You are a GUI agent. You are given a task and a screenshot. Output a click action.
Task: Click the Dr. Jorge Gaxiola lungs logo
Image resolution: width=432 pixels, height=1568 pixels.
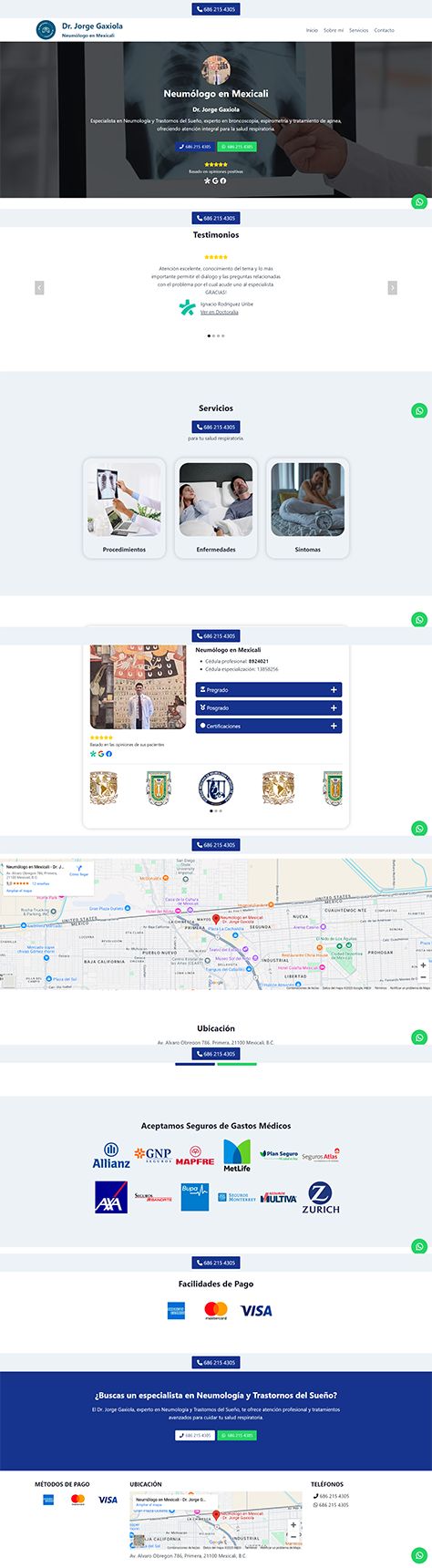pyautogui.click(x=46, y=30)
